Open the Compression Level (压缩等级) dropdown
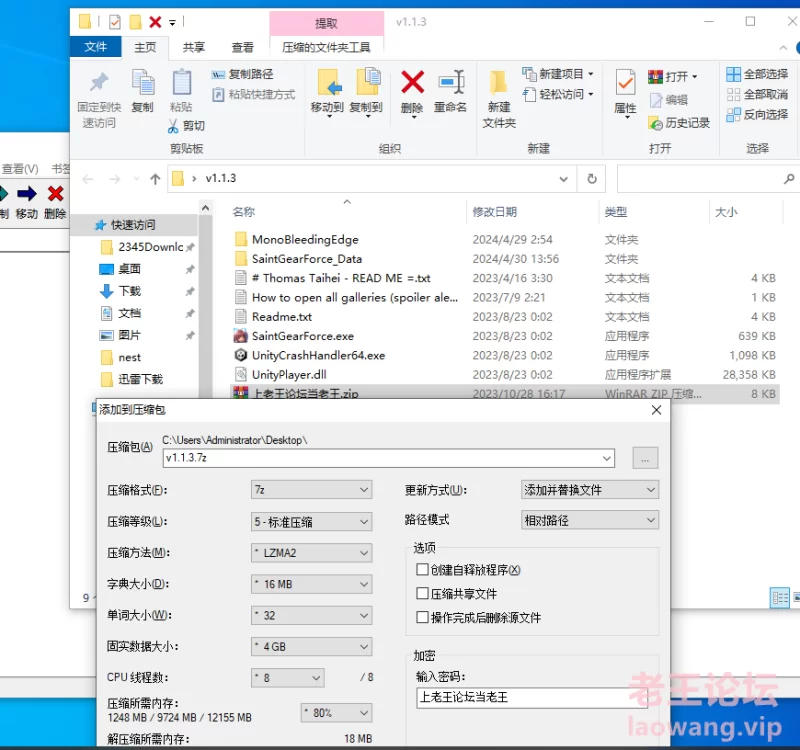This screenshot has height=750, width=800. (311, 522)
